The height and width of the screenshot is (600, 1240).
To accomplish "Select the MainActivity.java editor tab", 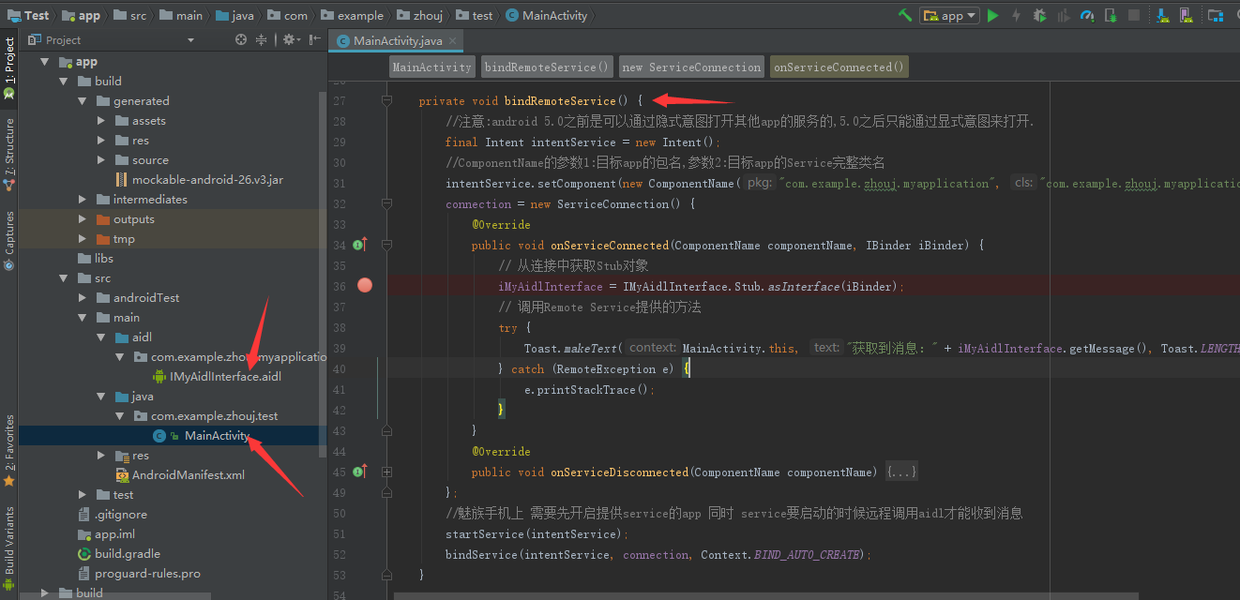I will point(398,41).
